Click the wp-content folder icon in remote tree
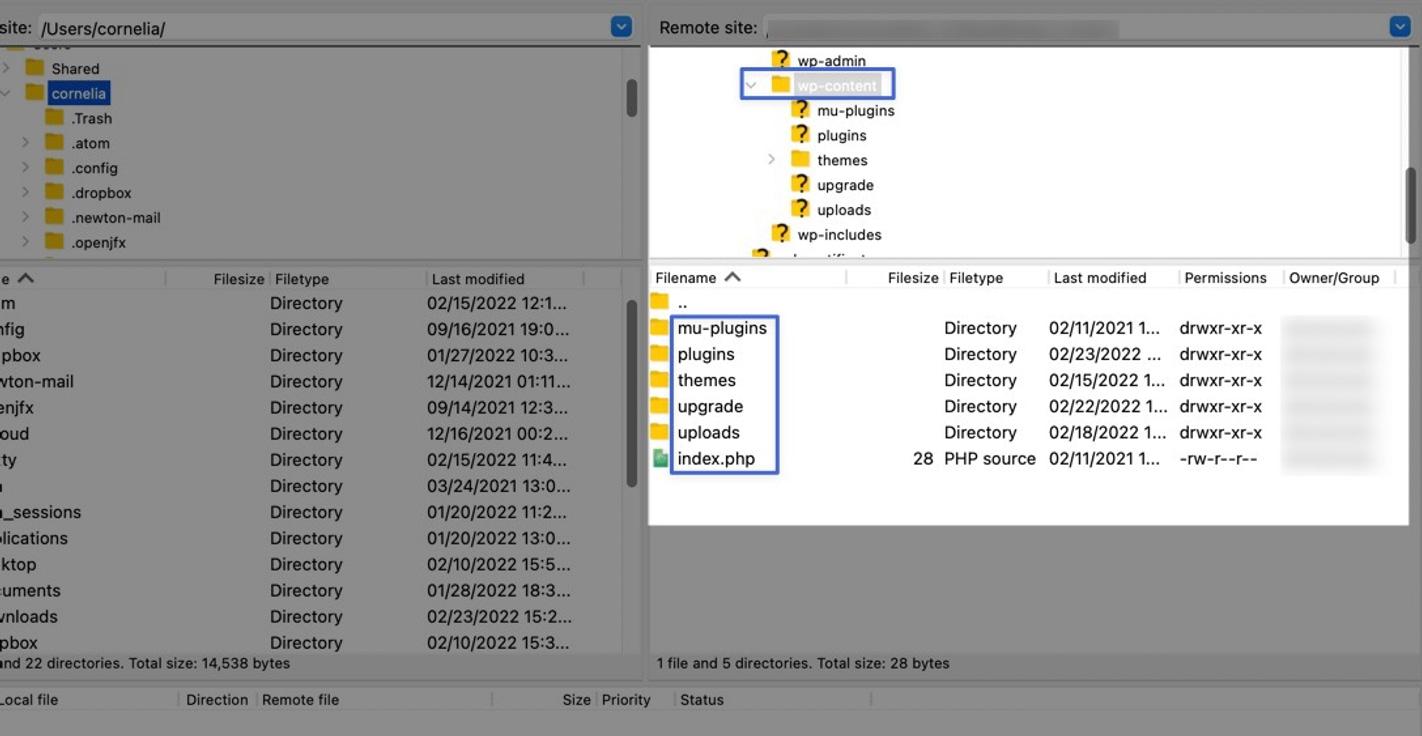1422x736 pixels. (x=780, y=85)
